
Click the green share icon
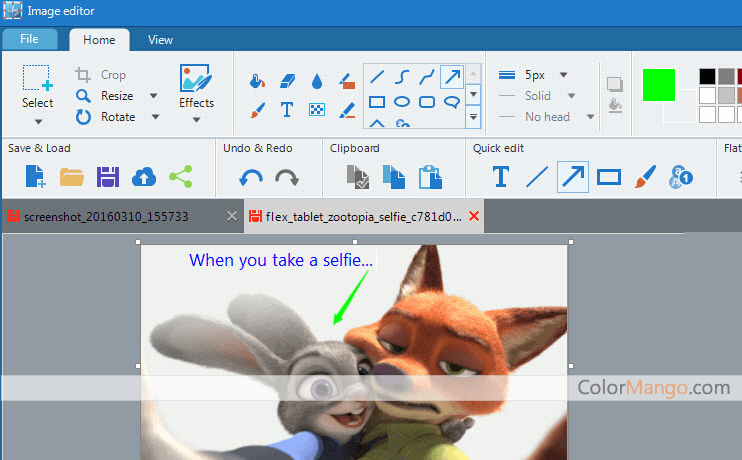click(181, 177)
